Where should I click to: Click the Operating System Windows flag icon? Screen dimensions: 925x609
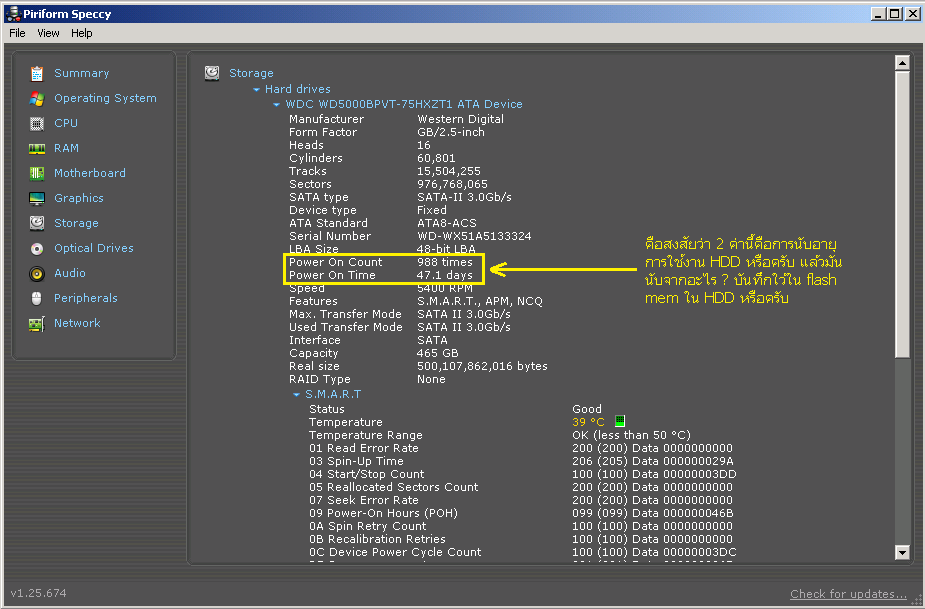[x=37, y=99]
